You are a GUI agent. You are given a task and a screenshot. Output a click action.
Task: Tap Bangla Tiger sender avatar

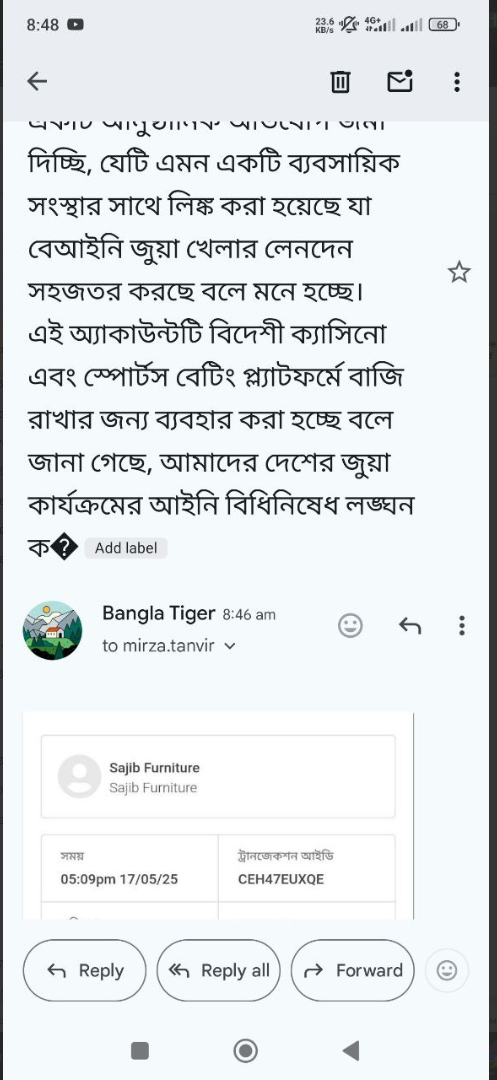click(x=52, y=630)
